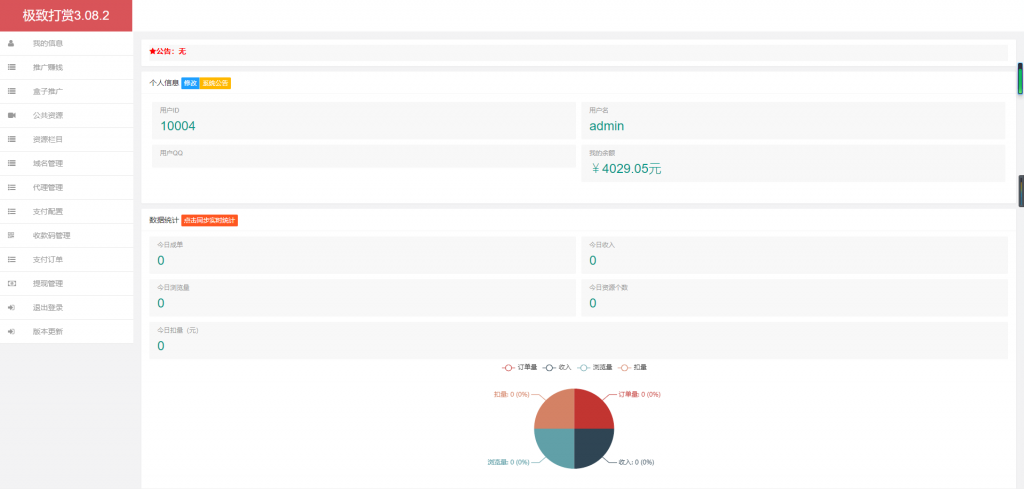
Task: Click the 个人信息 section heading
Action: pos(164,84)
